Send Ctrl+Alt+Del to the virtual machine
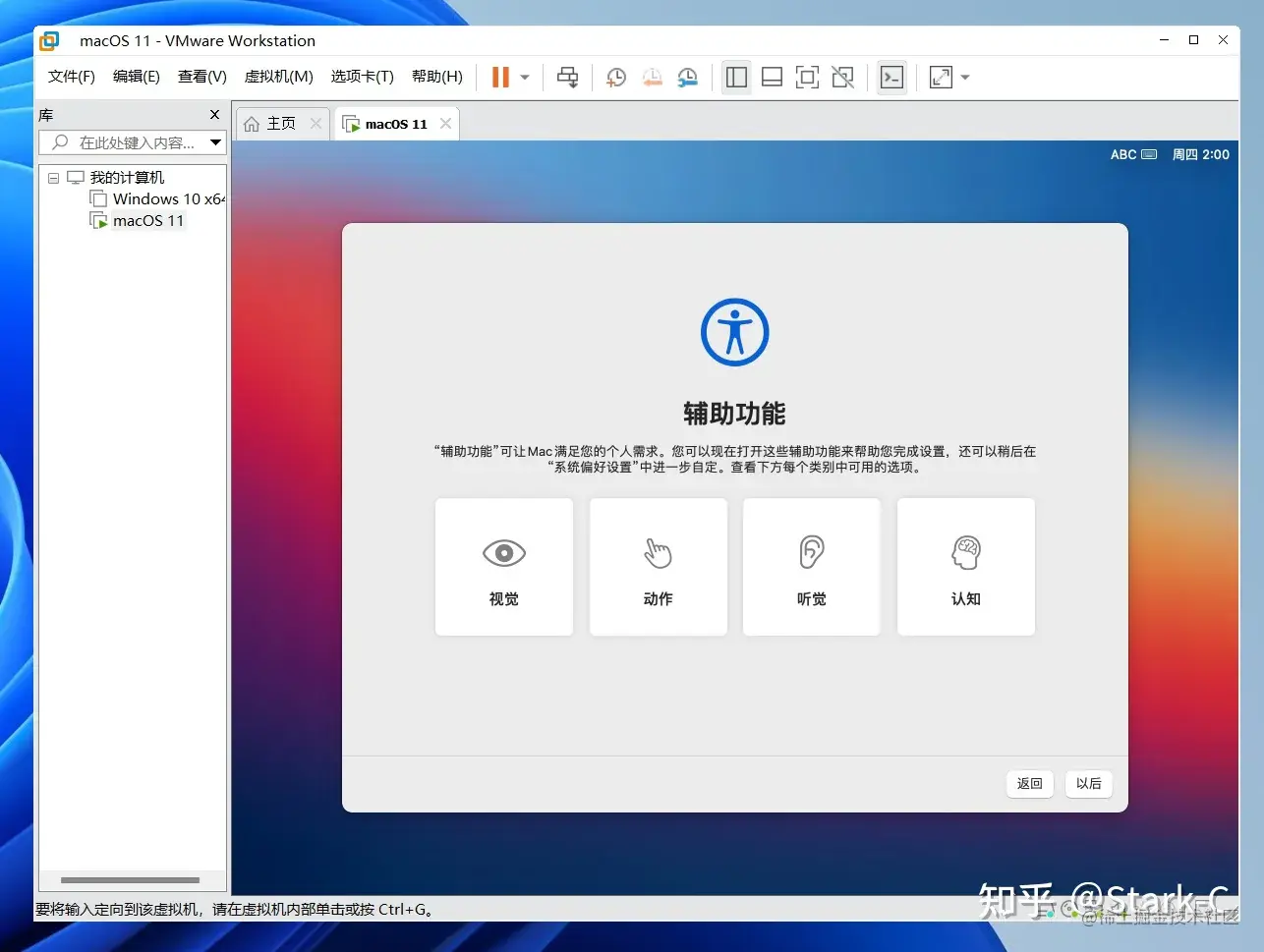 click(567, 78)
